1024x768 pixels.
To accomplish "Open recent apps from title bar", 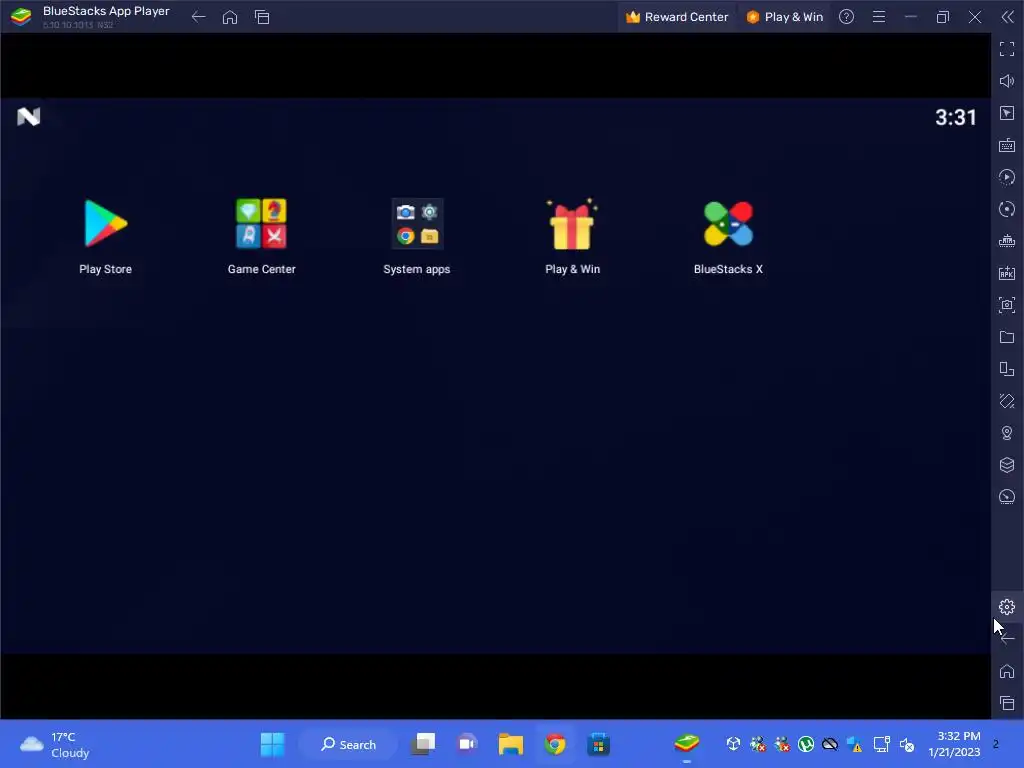I will tap(262, 17).
